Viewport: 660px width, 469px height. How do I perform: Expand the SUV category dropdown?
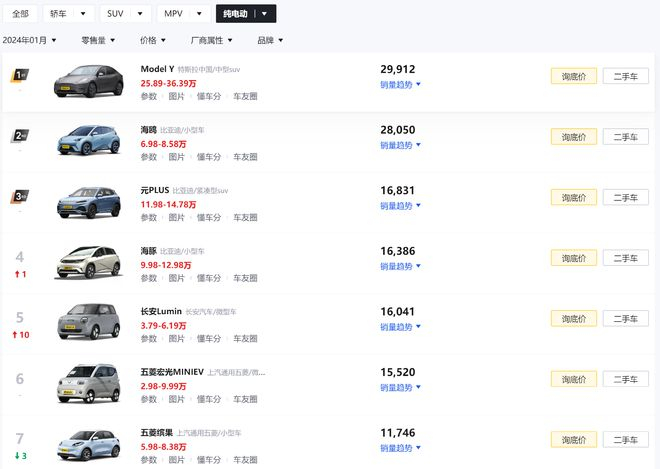coord(125,14)
